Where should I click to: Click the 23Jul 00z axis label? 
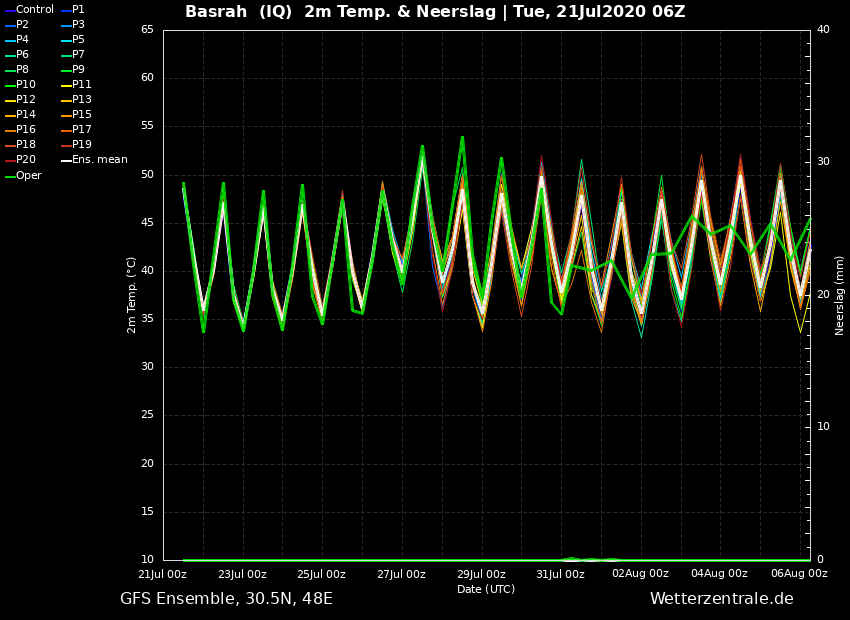[x=242, y=574]
